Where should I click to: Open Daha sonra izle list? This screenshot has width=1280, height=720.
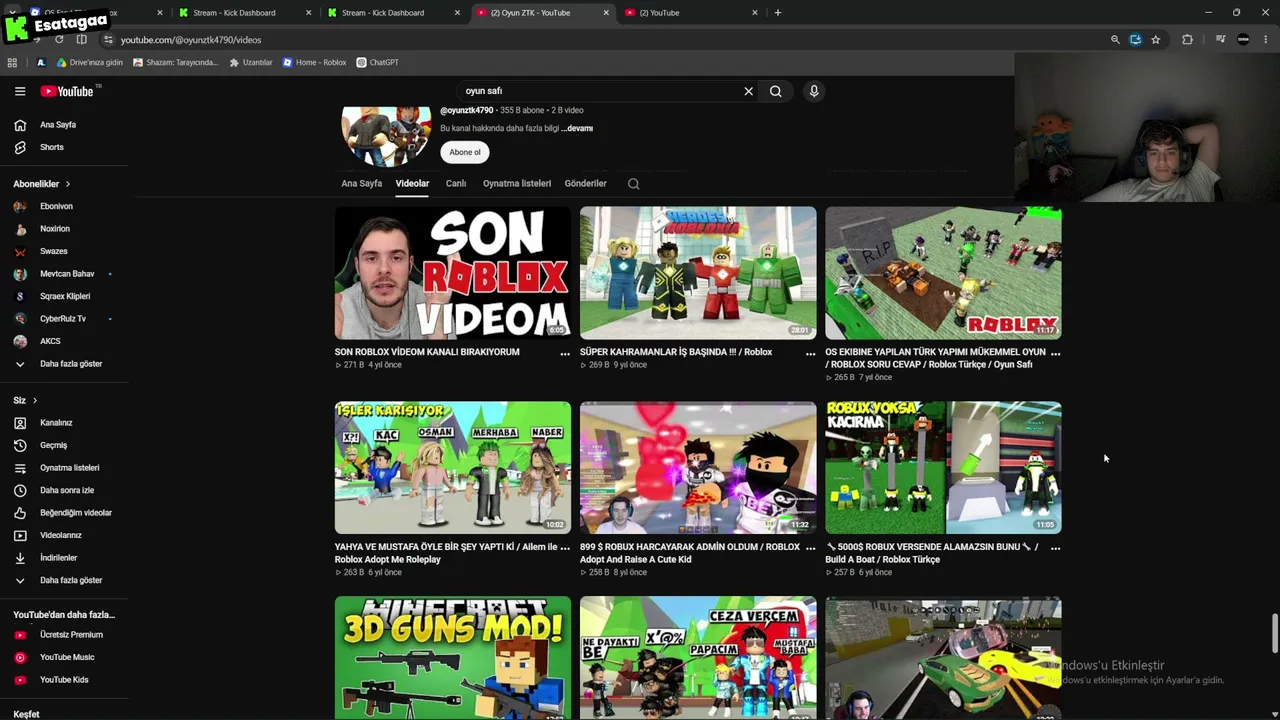66,490
